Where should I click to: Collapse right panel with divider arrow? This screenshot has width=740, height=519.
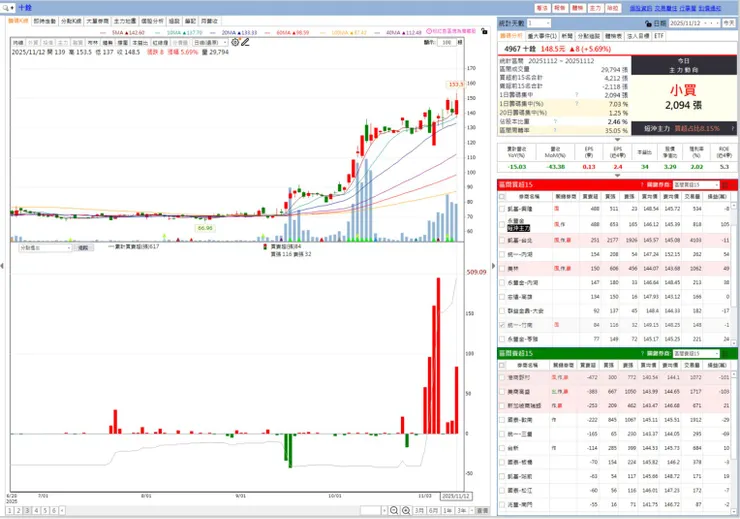coord(494,266)
